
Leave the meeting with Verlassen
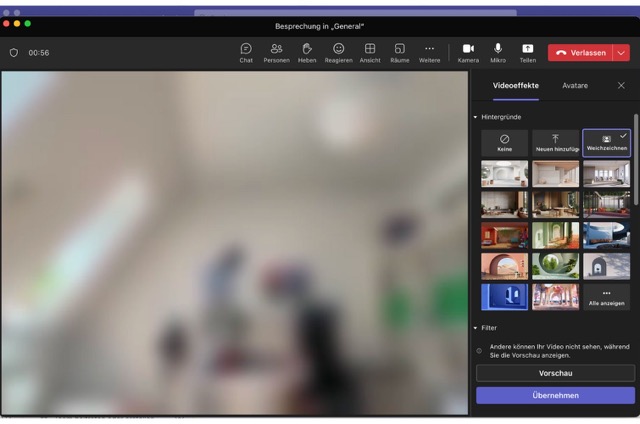tap(580, 53)
